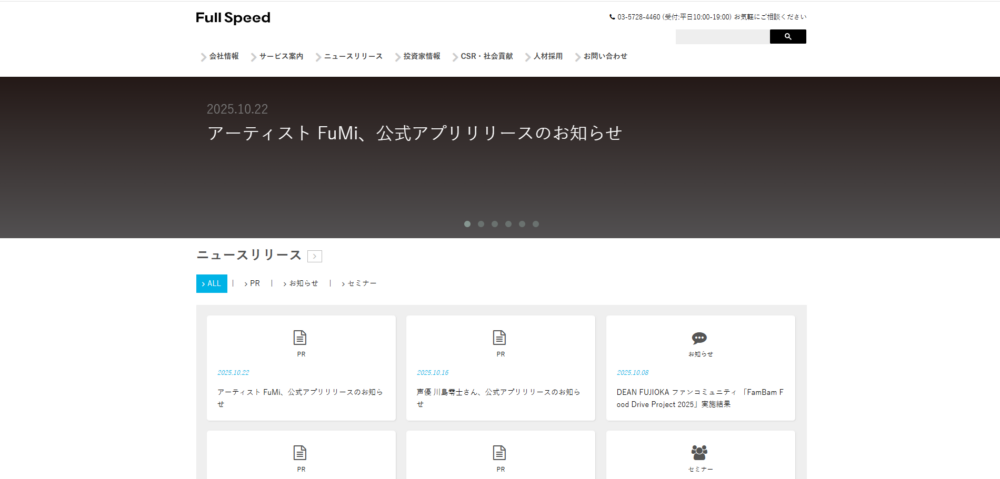
Task: Open the DEAN FUJIOKA FamBam news card
Action: pos(700,398)
